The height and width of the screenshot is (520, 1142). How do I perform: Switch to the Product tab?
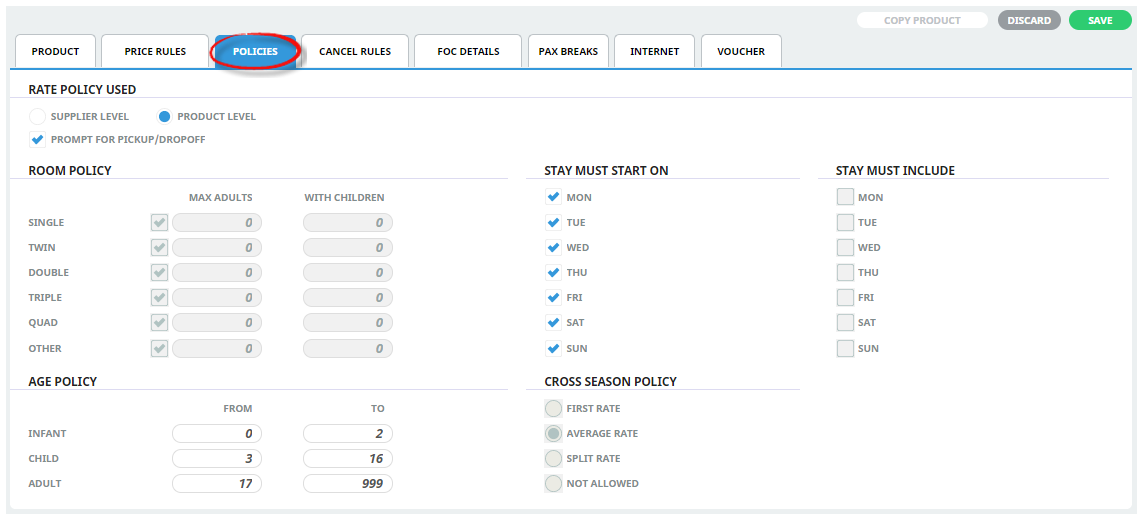click(x=55, y=52)
